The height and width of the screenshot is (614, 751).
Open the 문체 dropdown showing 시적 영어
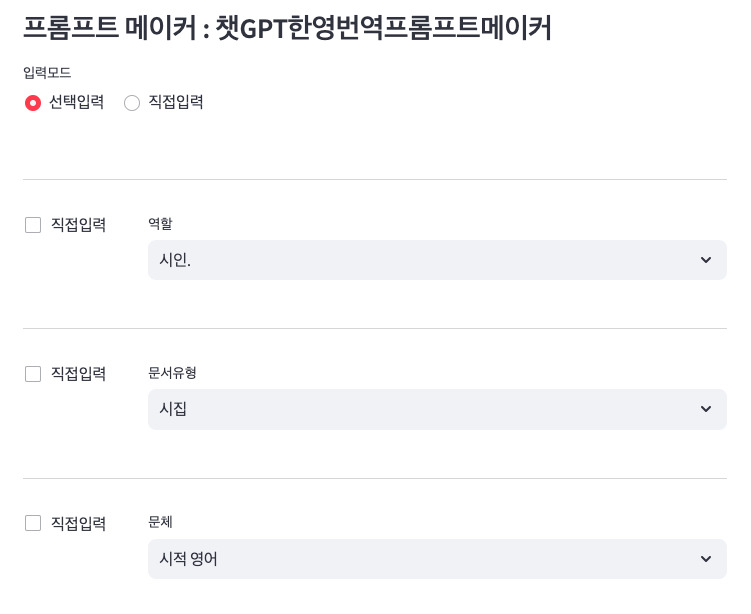pos(420,559)
